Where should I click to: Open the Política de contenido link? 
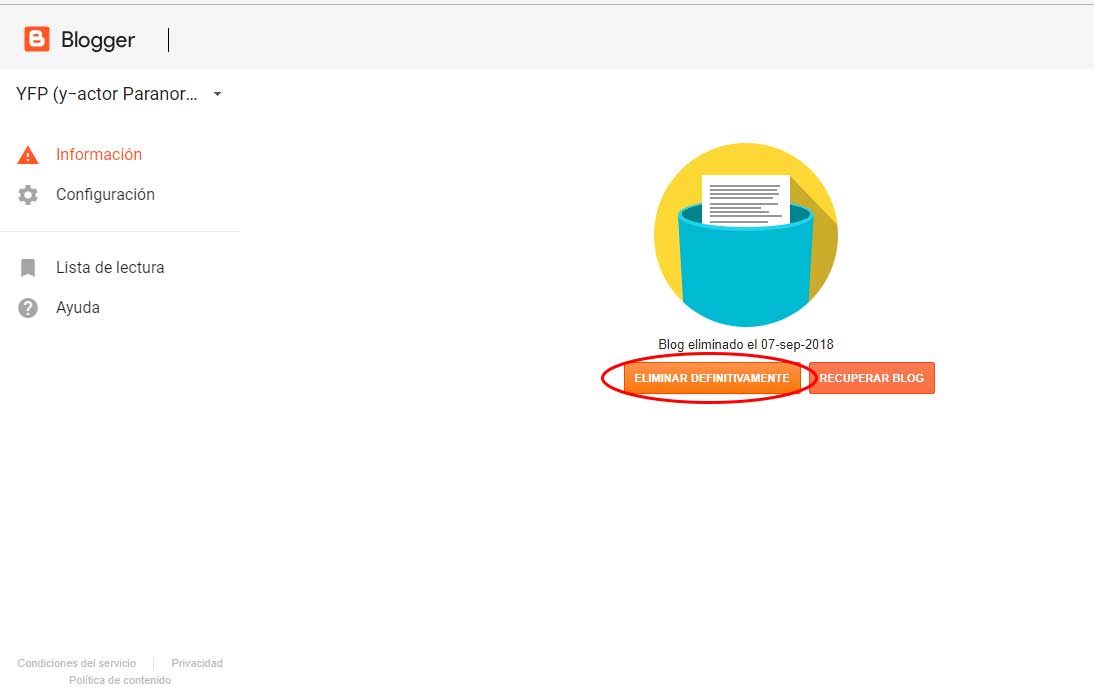pos(120,680)
